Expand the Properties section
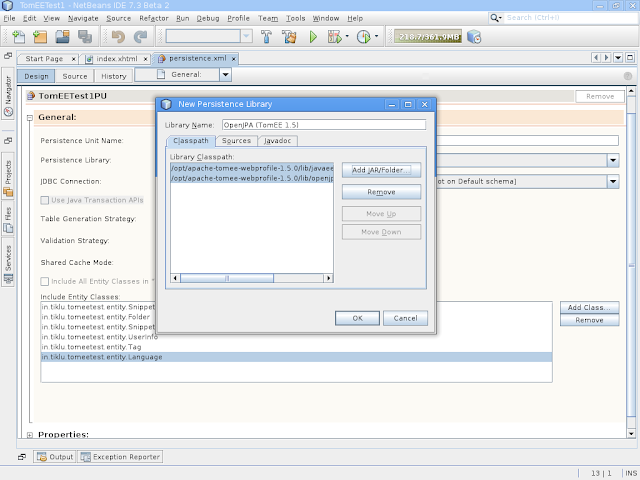Viewport: 640px width, 480px height. pos(30,435)
